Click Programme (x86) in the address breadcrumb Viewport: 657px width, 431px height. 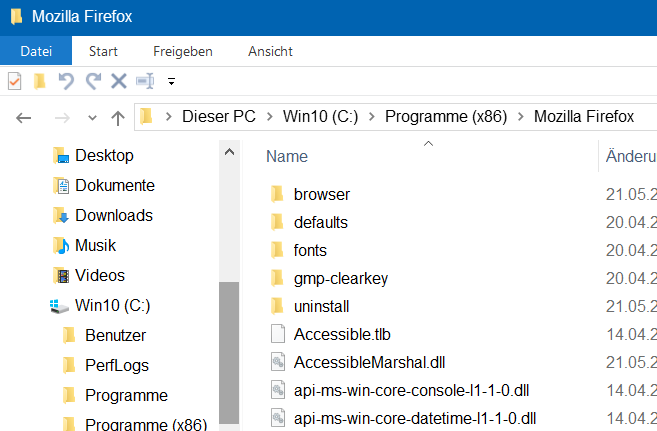tap(448, 117)
